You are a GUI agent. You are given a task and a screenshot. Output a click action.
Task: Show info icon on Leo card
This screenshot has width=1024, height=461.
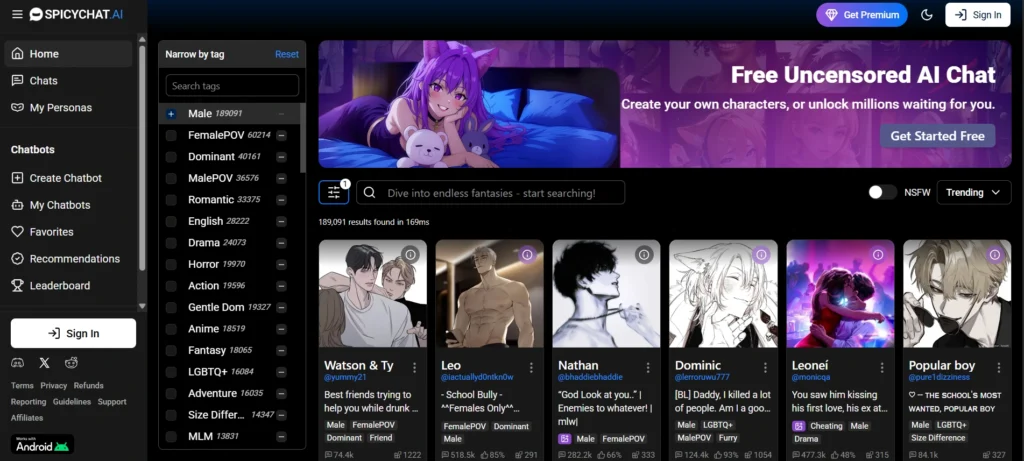coord(527,255)
